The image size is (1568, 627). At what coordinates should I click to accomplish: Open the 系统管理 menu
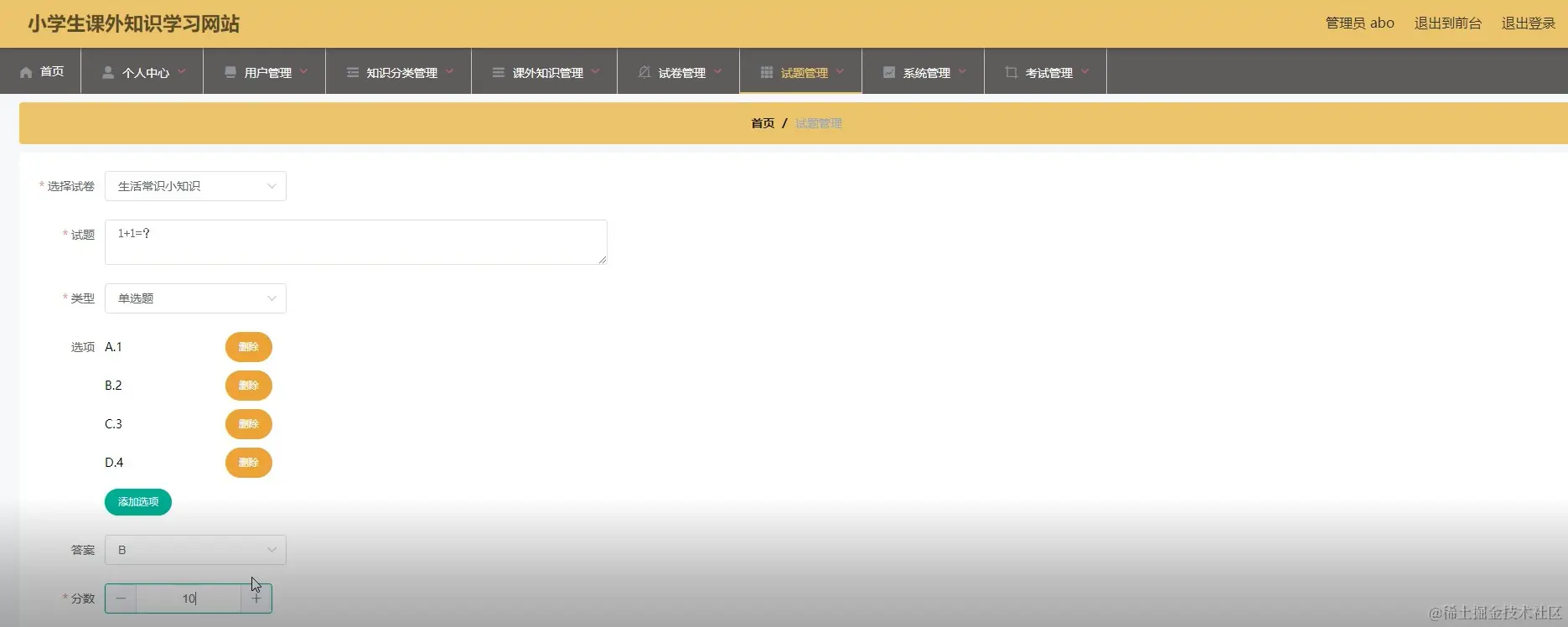click(x=924, y=71)
